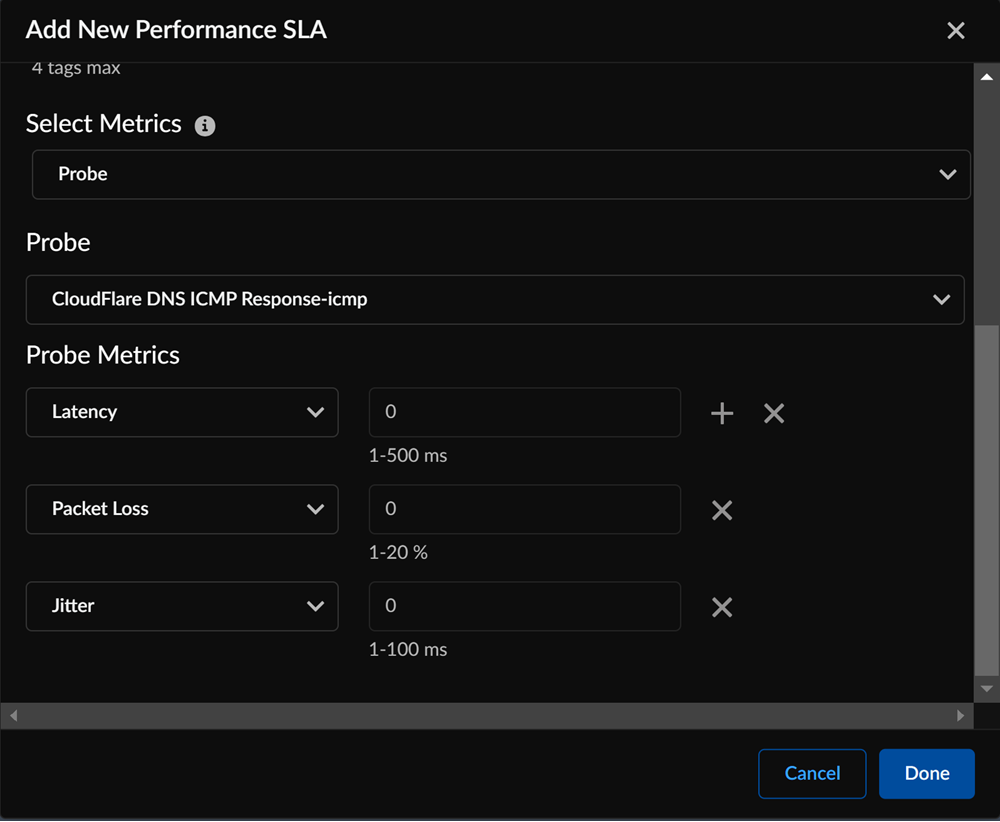
Task: Confirm with the Done button
Action: (926, 773)
